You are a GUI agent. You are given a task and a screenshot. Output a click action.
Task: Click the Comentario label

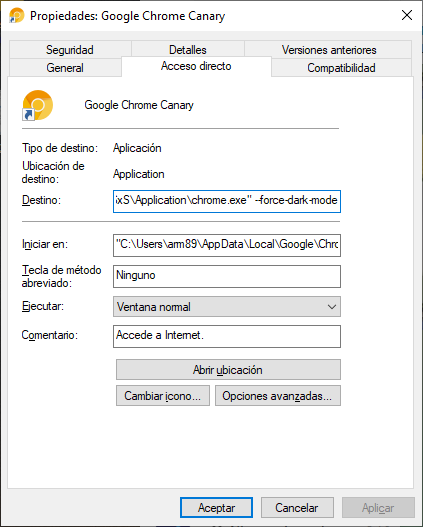[x=50, y=335]
